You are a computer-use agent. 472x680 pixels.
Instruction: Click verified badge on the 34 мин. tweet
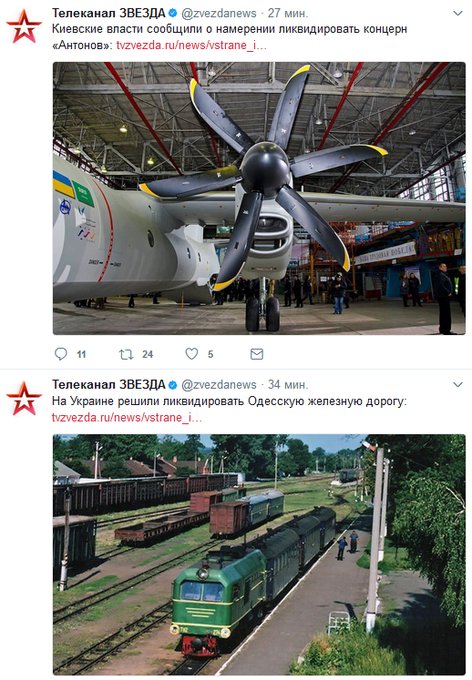tap(172, 385)
